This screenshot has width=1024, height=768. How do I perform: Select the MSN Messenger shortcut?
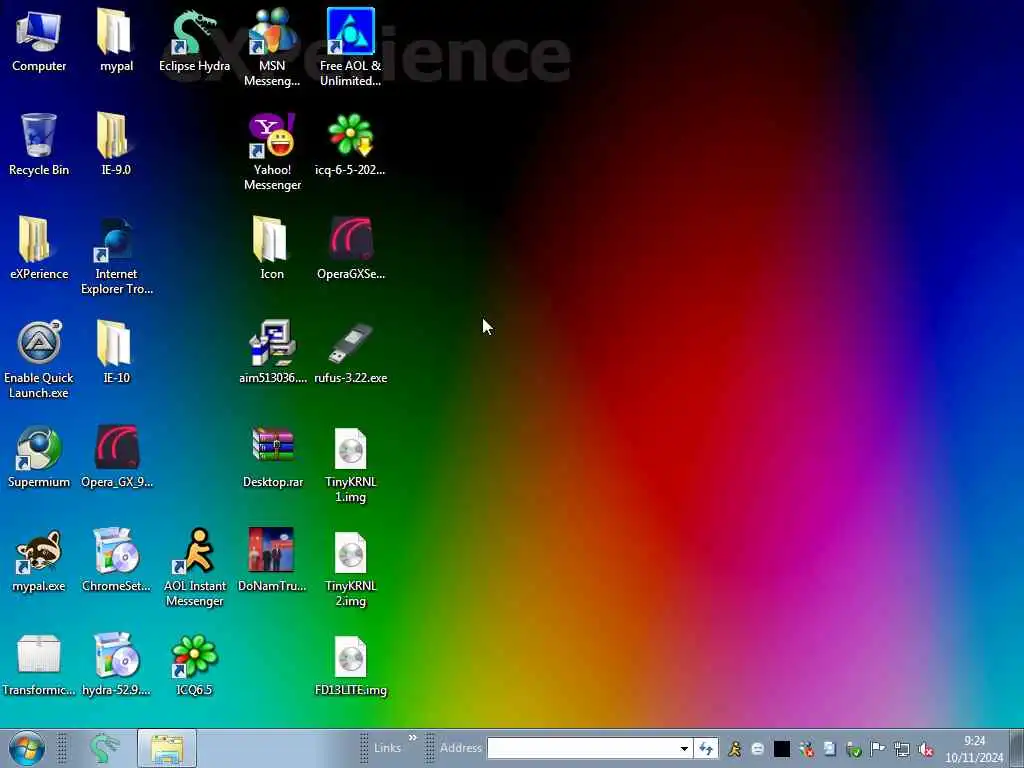(272, 47)
